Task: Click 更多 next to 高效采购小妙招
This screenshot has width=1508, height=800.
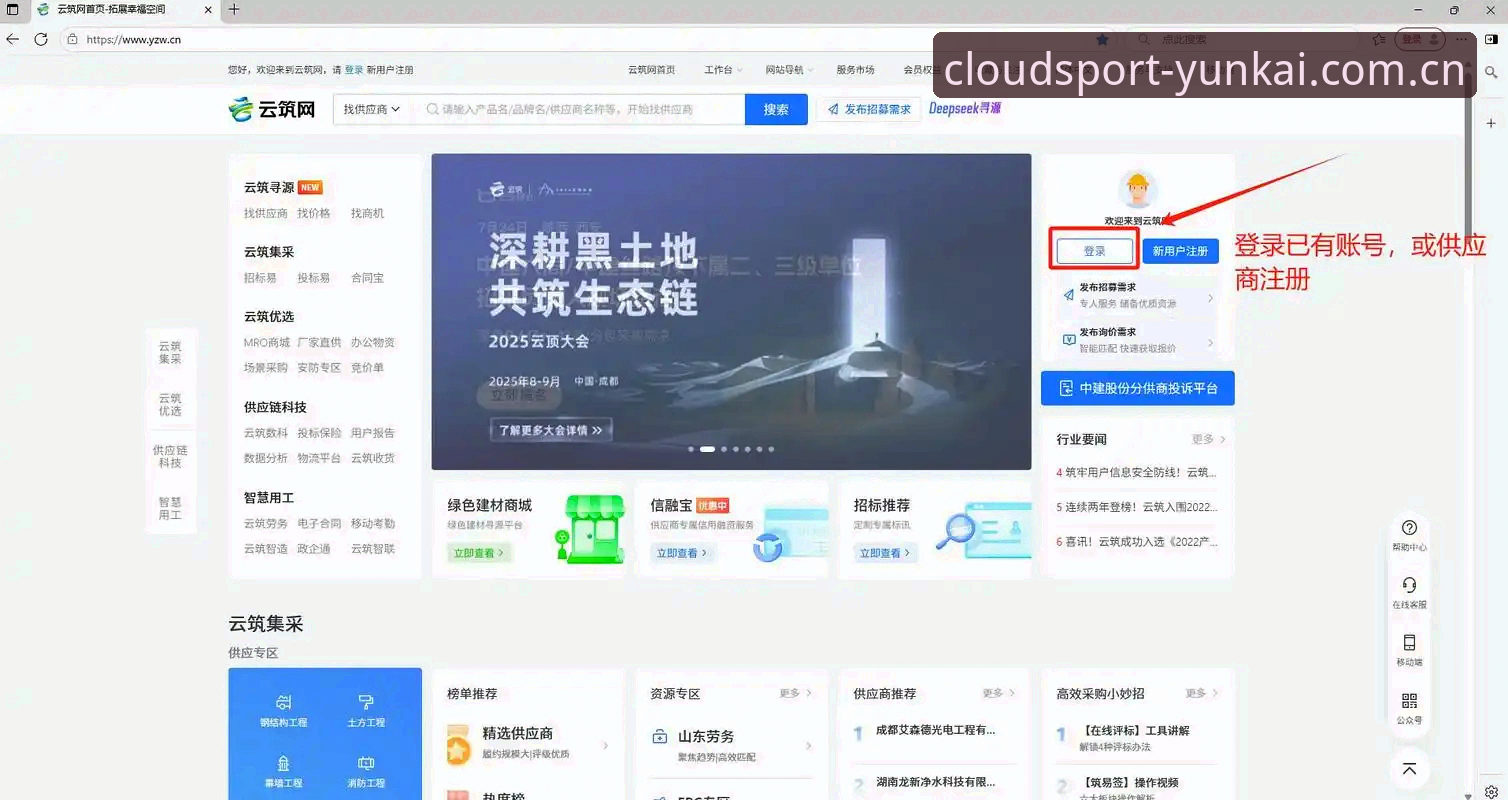Action: tap(1202, 693)
